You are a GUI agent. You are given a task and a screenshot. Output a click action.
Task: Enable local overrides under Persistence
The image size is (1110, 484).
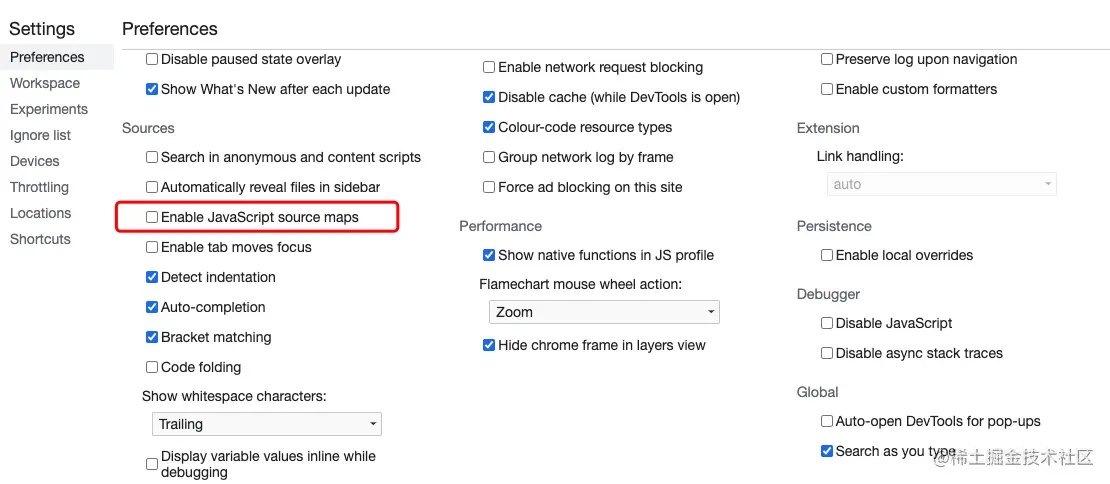click(827, 255)
